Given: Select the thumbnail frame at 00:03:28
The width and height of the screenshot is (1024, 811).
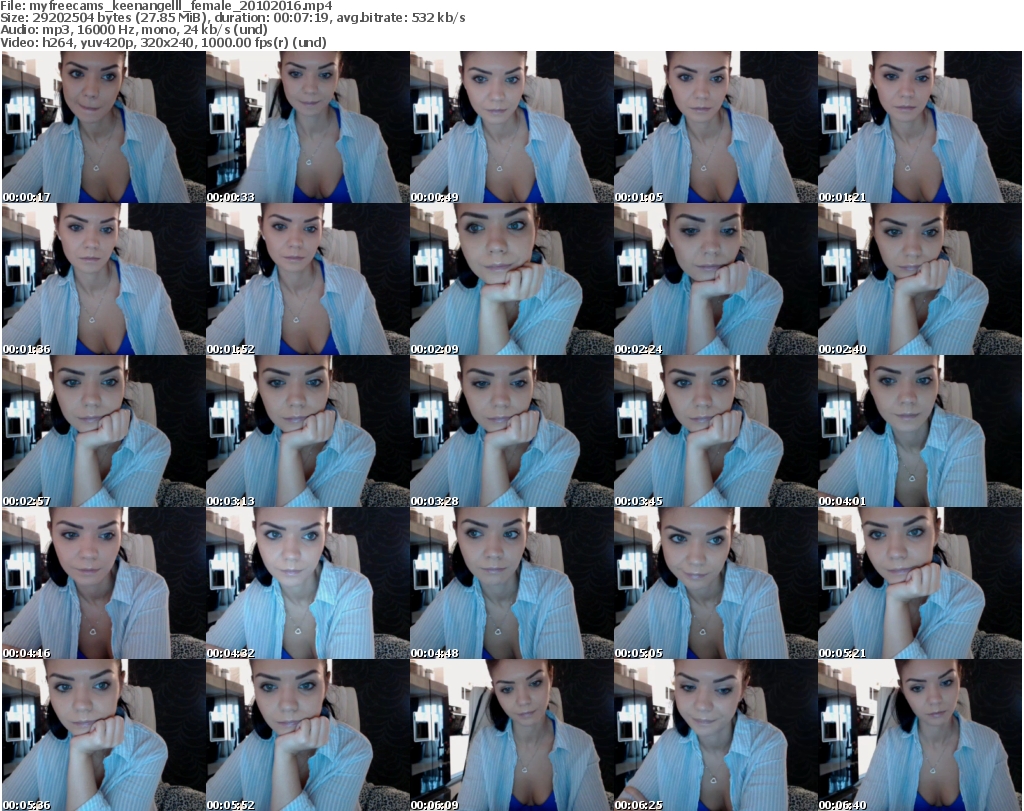Looking at the screenshot, I should [512, 432].
